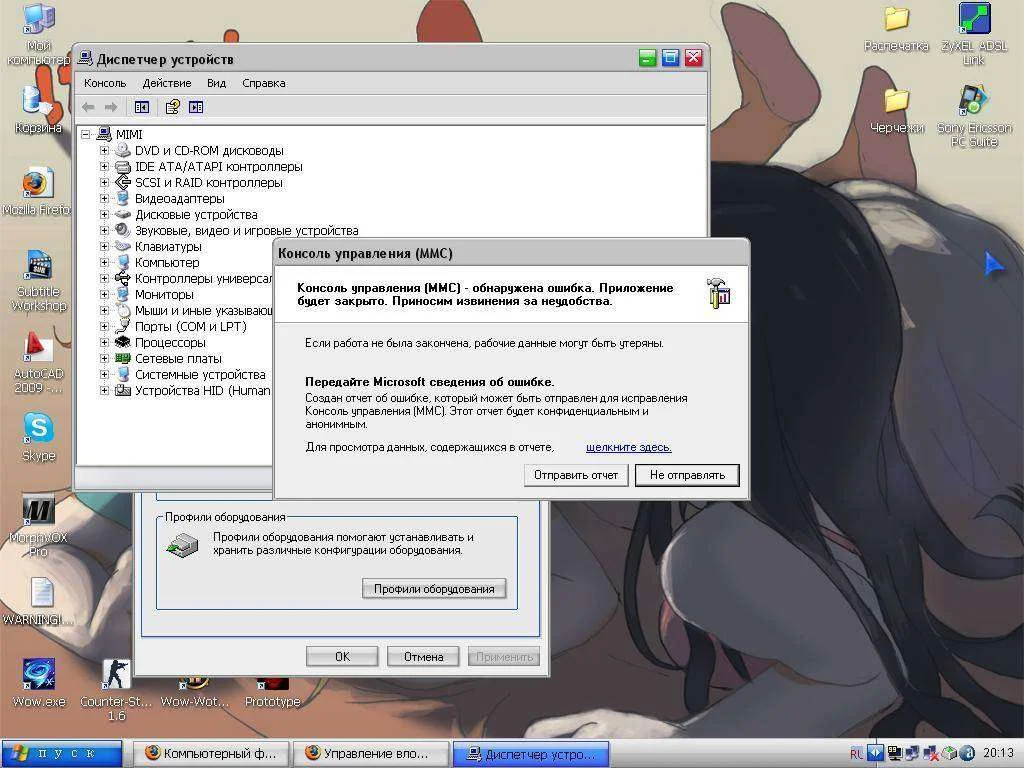Expand DVD и CD-ROM дисководы node
The height and width of the screenshot is (768, 1024).
[104, 150]
